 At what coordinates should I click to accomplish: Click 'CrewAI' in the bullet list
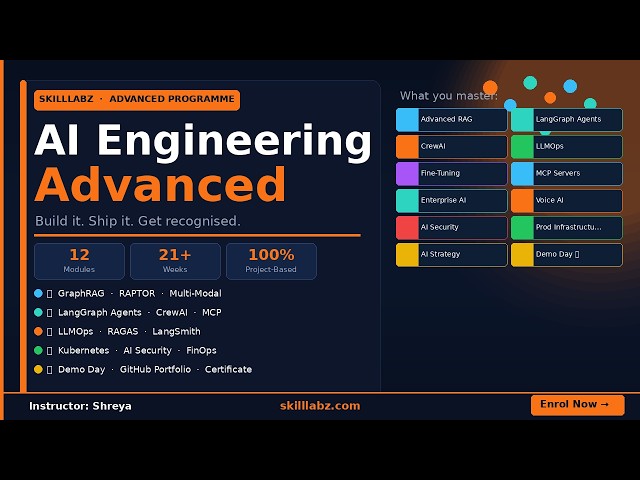[x=171, y=313]
